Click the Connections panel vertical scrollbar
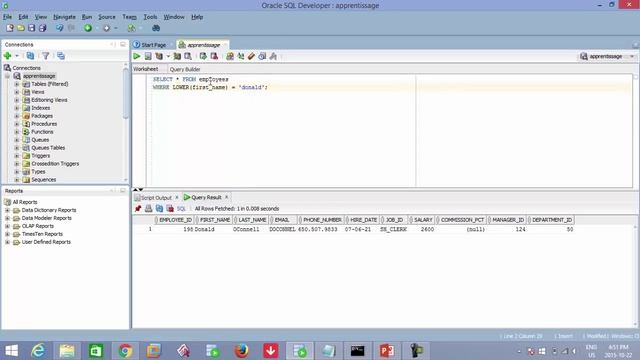 126,92
